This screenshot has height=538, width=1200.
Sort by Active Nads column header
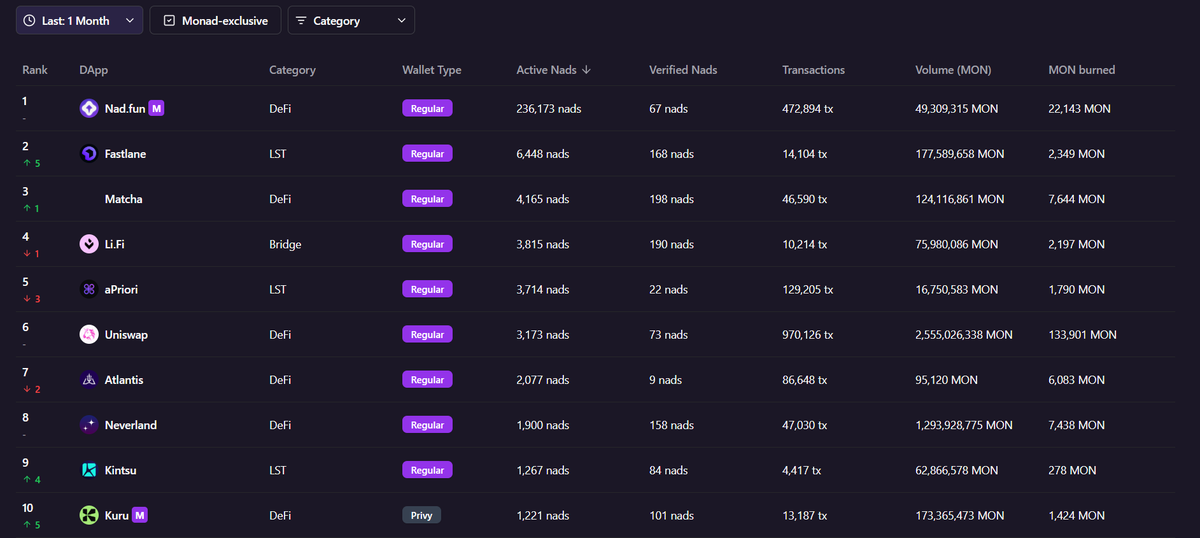[553, 70]
